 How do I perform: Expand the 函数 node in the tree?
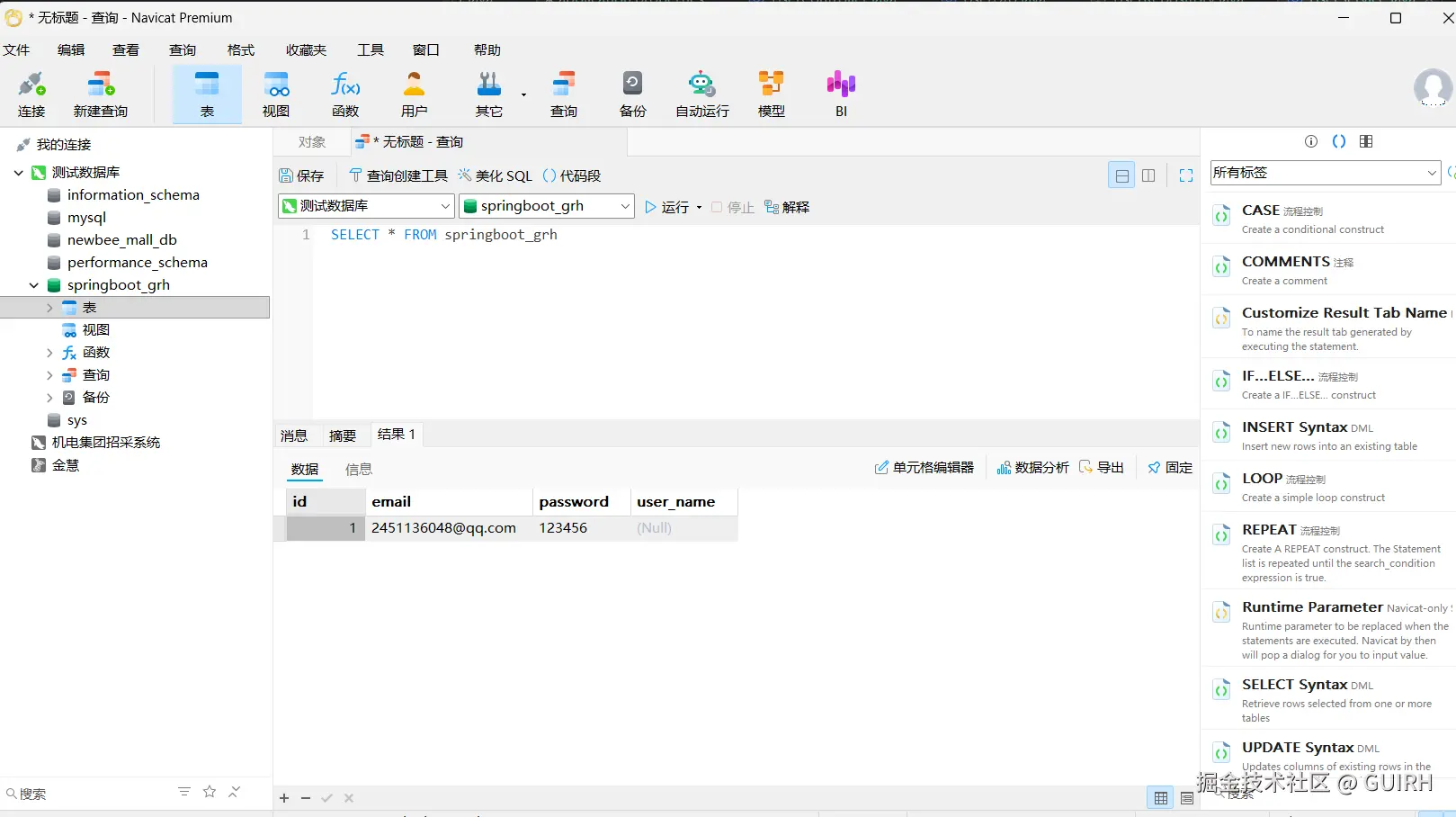point(49,353)
